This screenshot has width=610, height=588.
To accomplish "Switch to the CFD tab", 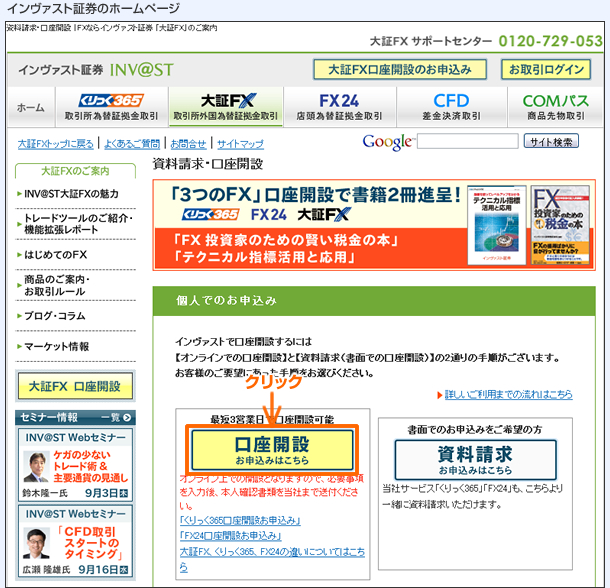I will click(452, 107).
